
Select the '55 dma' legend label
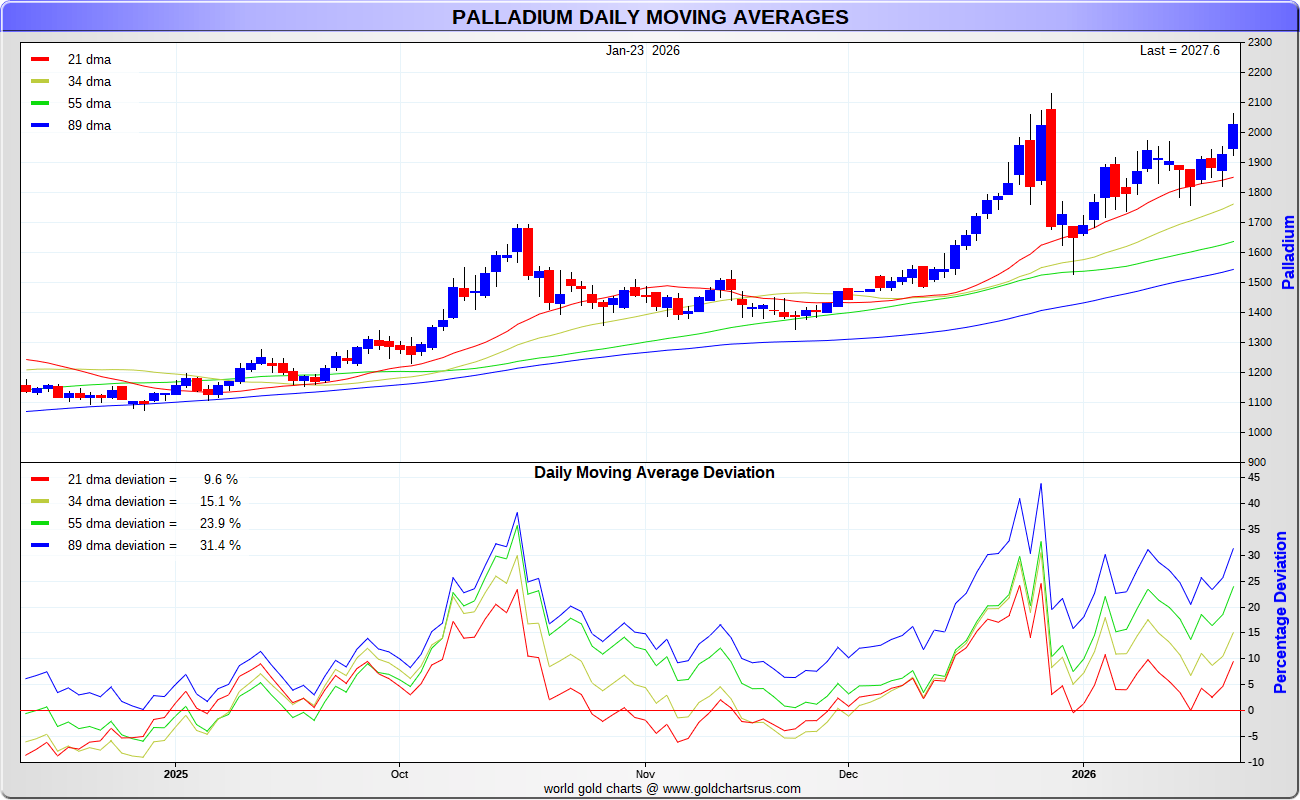89,104
